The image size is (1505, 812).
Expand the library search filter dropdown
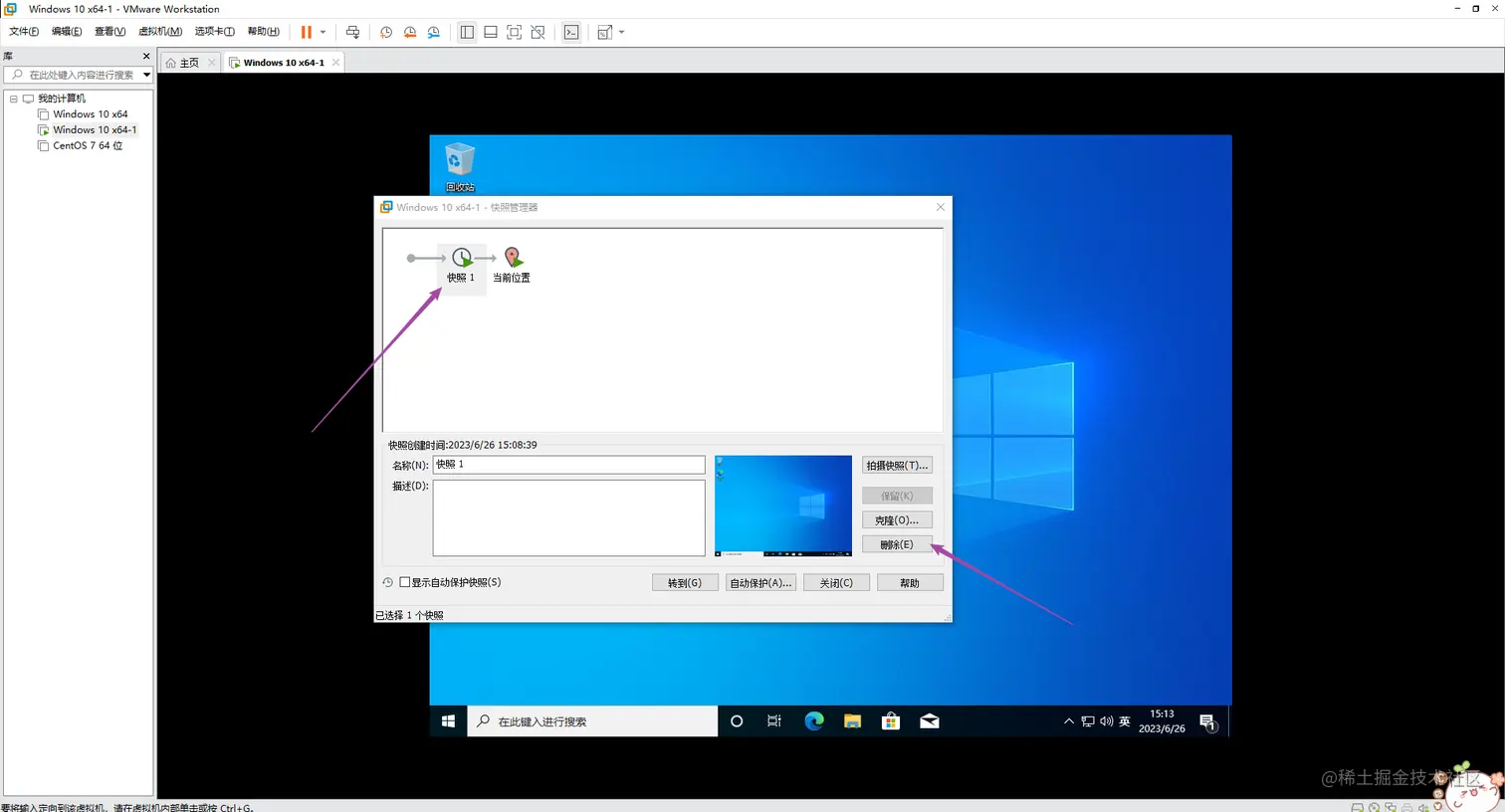tap(146, 75)
